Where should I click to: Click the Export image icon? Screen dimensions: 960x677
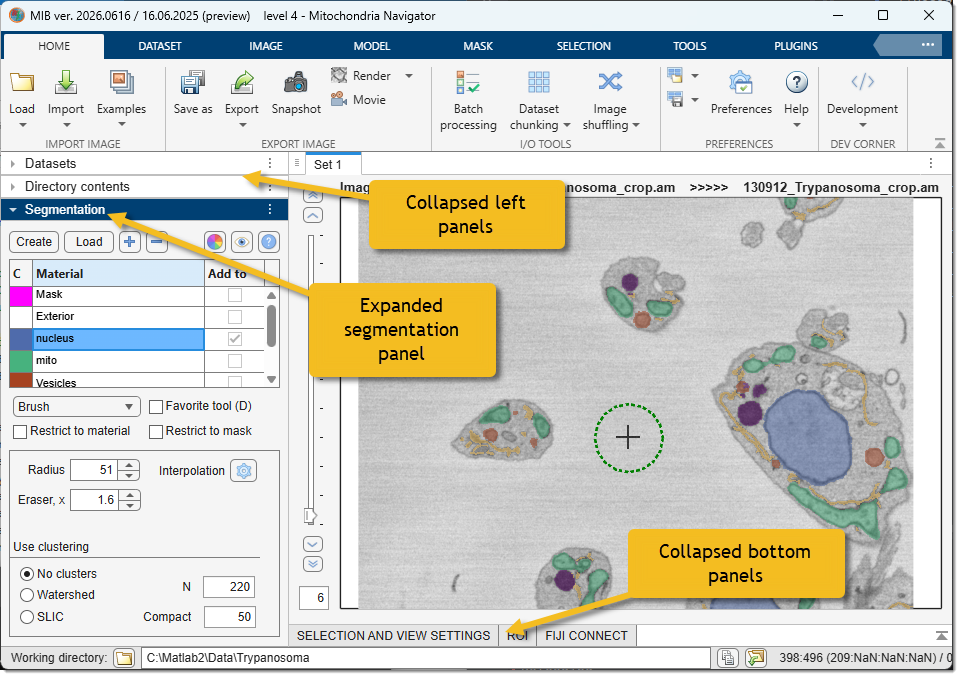pyautogui.click(x=242, y=82)
